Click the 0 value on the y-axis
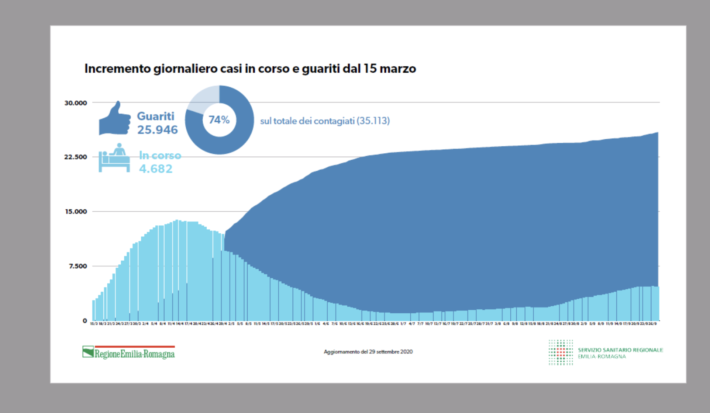The width and height of the screenshot is (710, 413). tap(84, 320)
